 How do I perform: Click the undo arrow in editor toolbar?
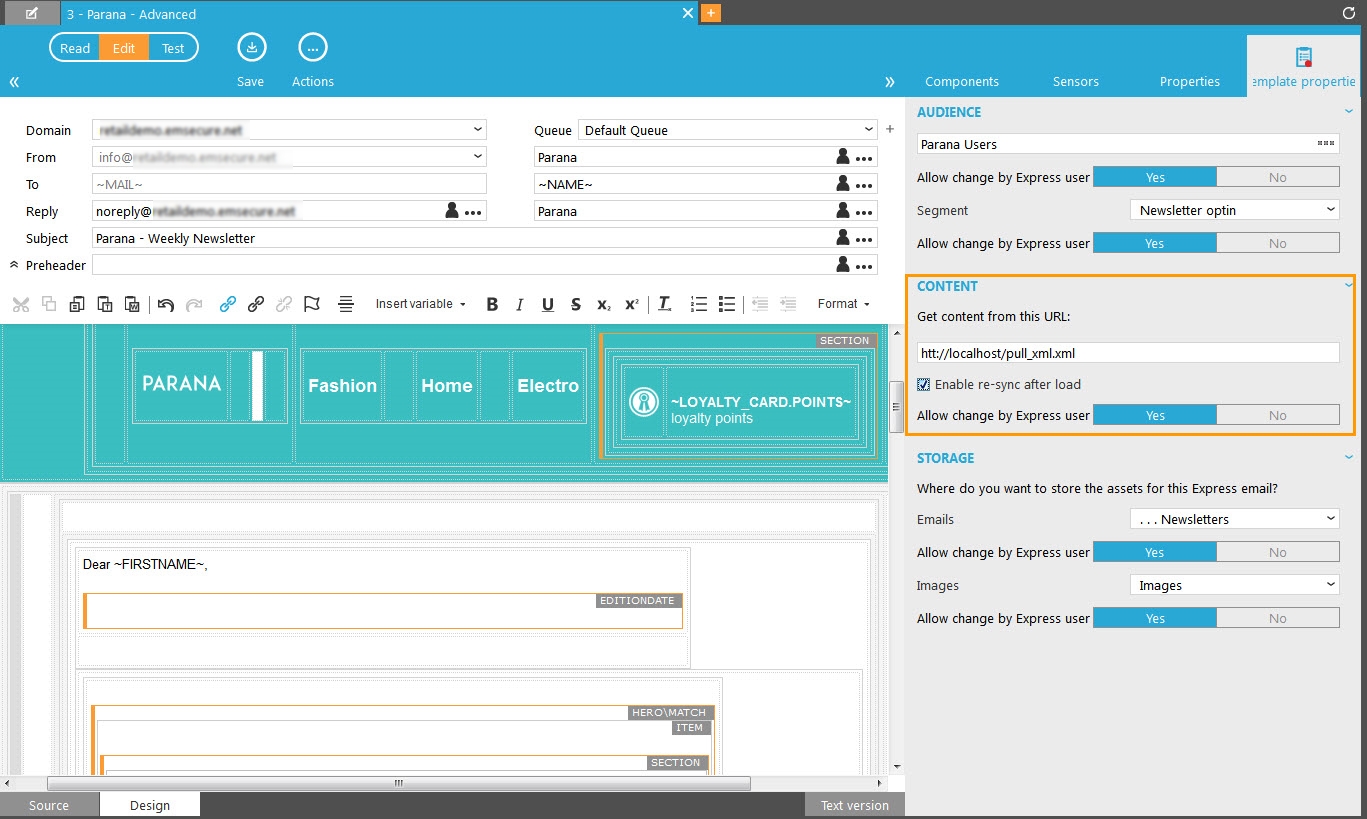[166, 304]
